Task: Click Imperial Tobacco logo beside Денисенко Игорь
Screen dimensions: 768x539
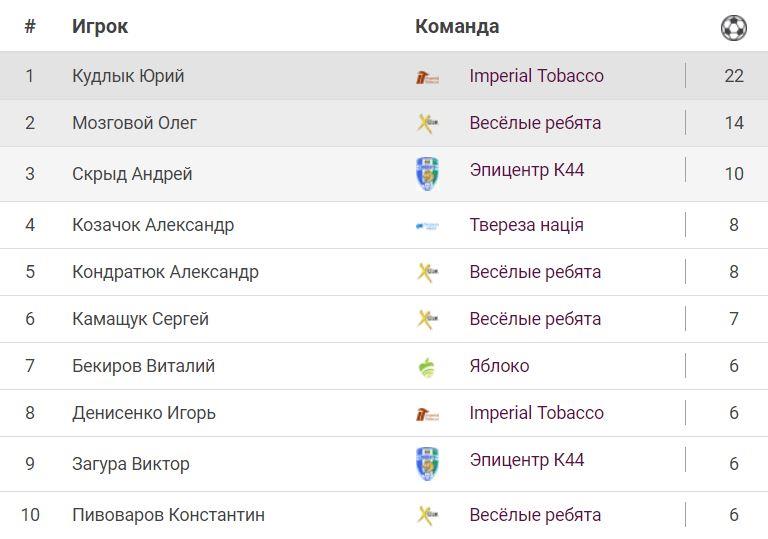Action: click(x=427, y=414)
